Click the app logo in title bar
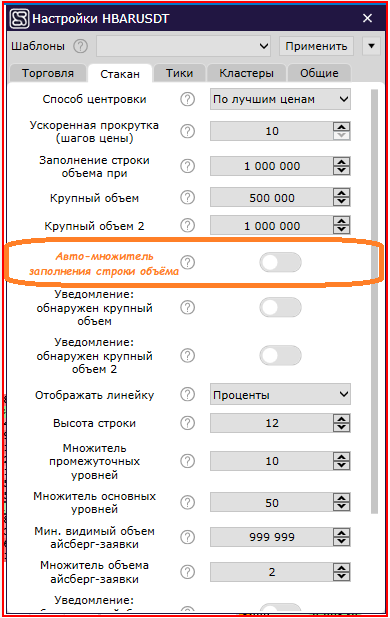 point(19,18)
